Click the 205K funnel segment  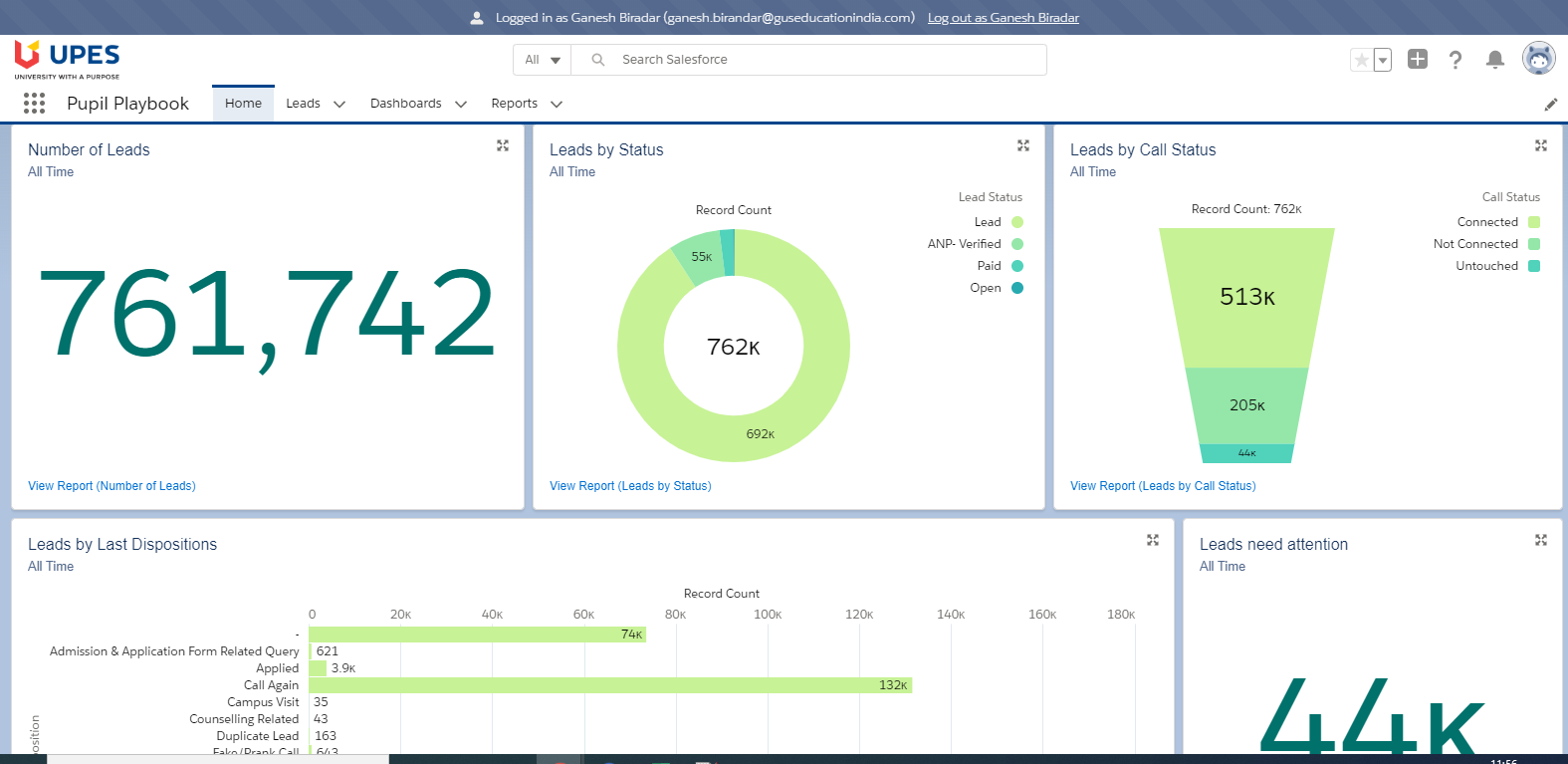pyautogui.click(x=1246, y=405)
